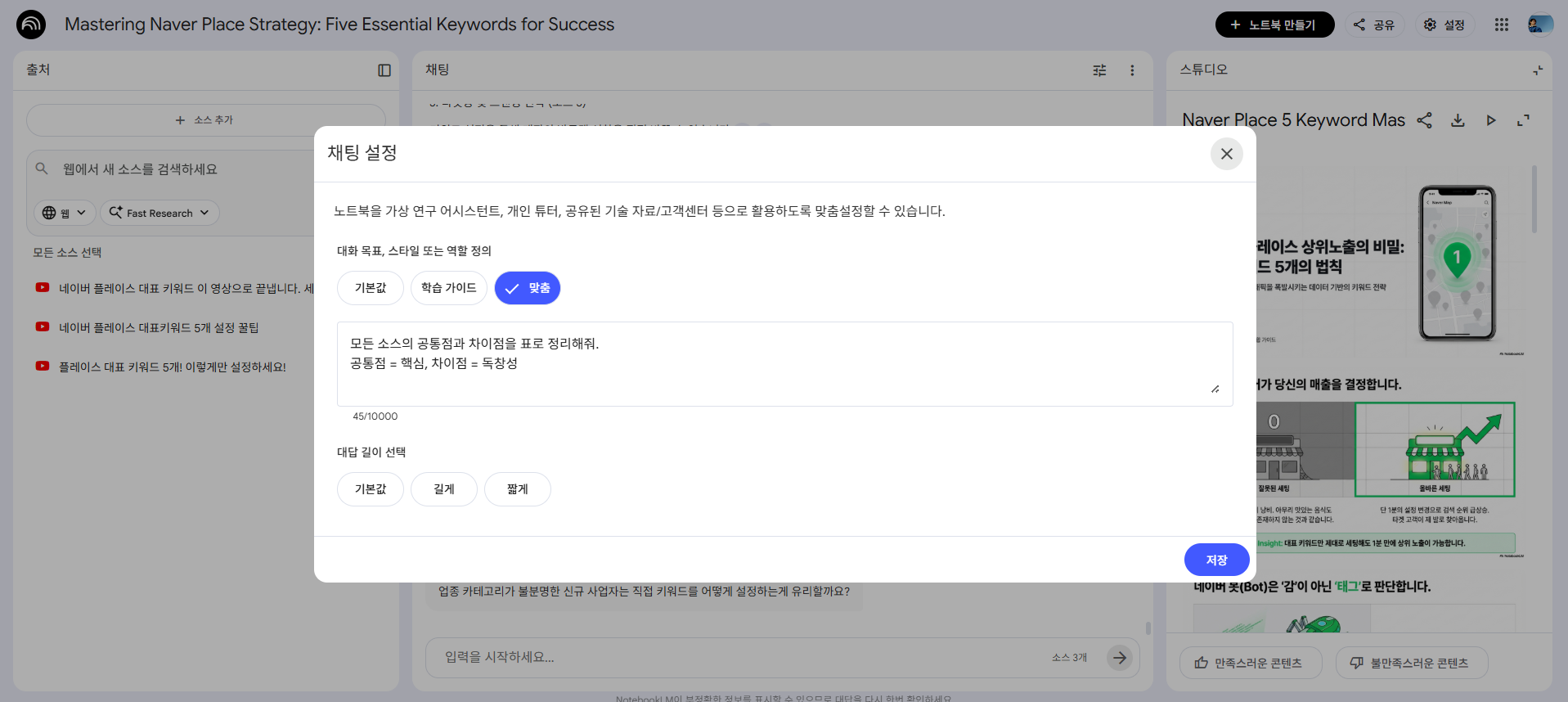Click the 소스 3개 source count

(1069, 657)
